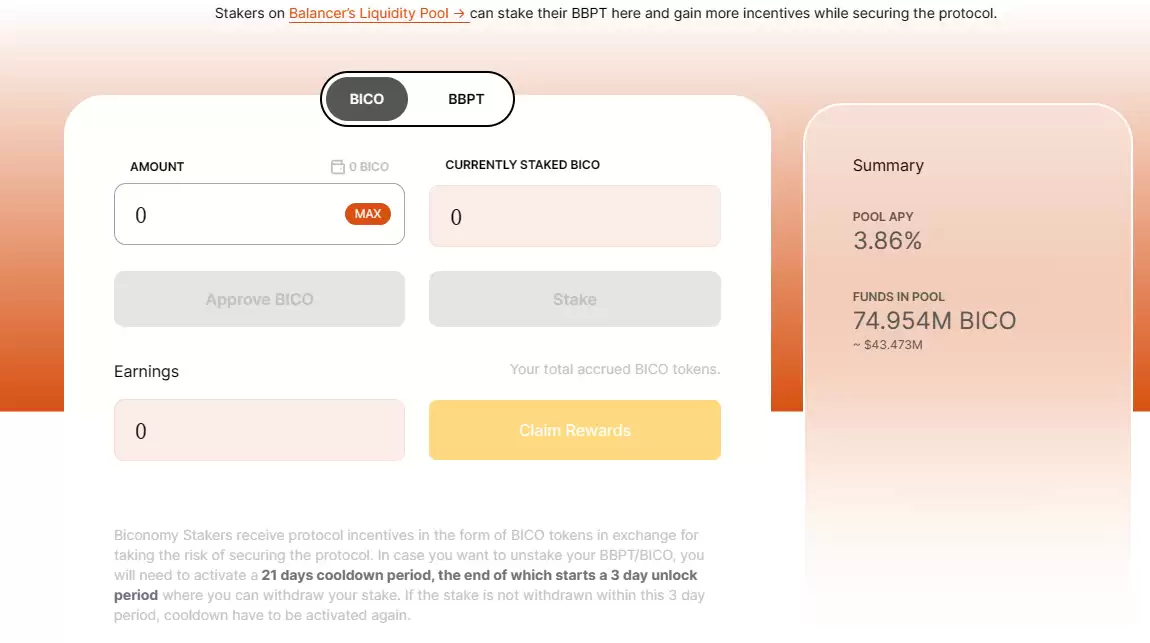The width and height of the screenshot is (1150, 643).
Task: Click the Currently Staked BICO field
Action: [574, 216]
